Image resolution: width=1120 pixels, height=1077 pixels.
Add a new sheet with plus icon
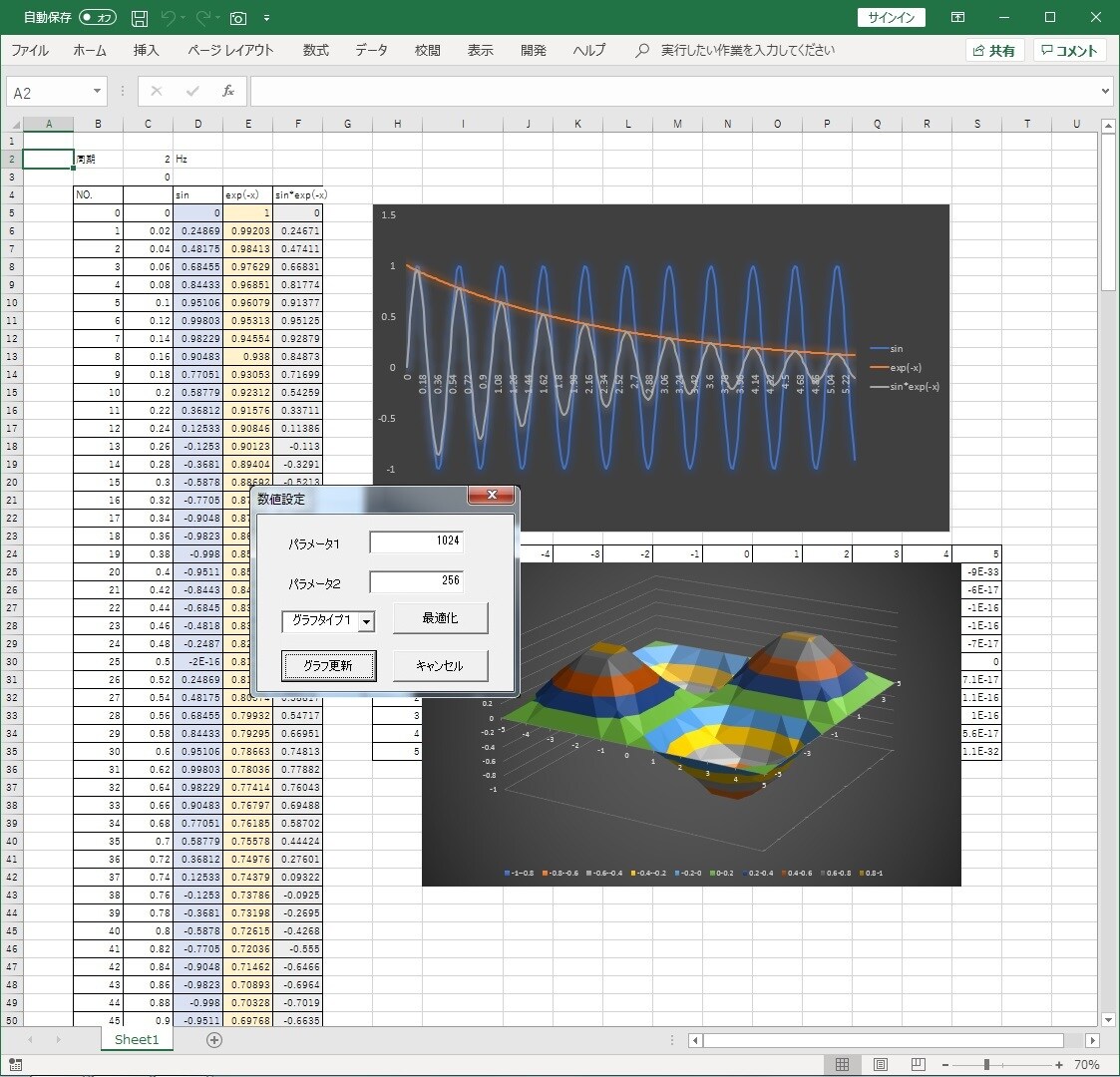(214, 1040)
